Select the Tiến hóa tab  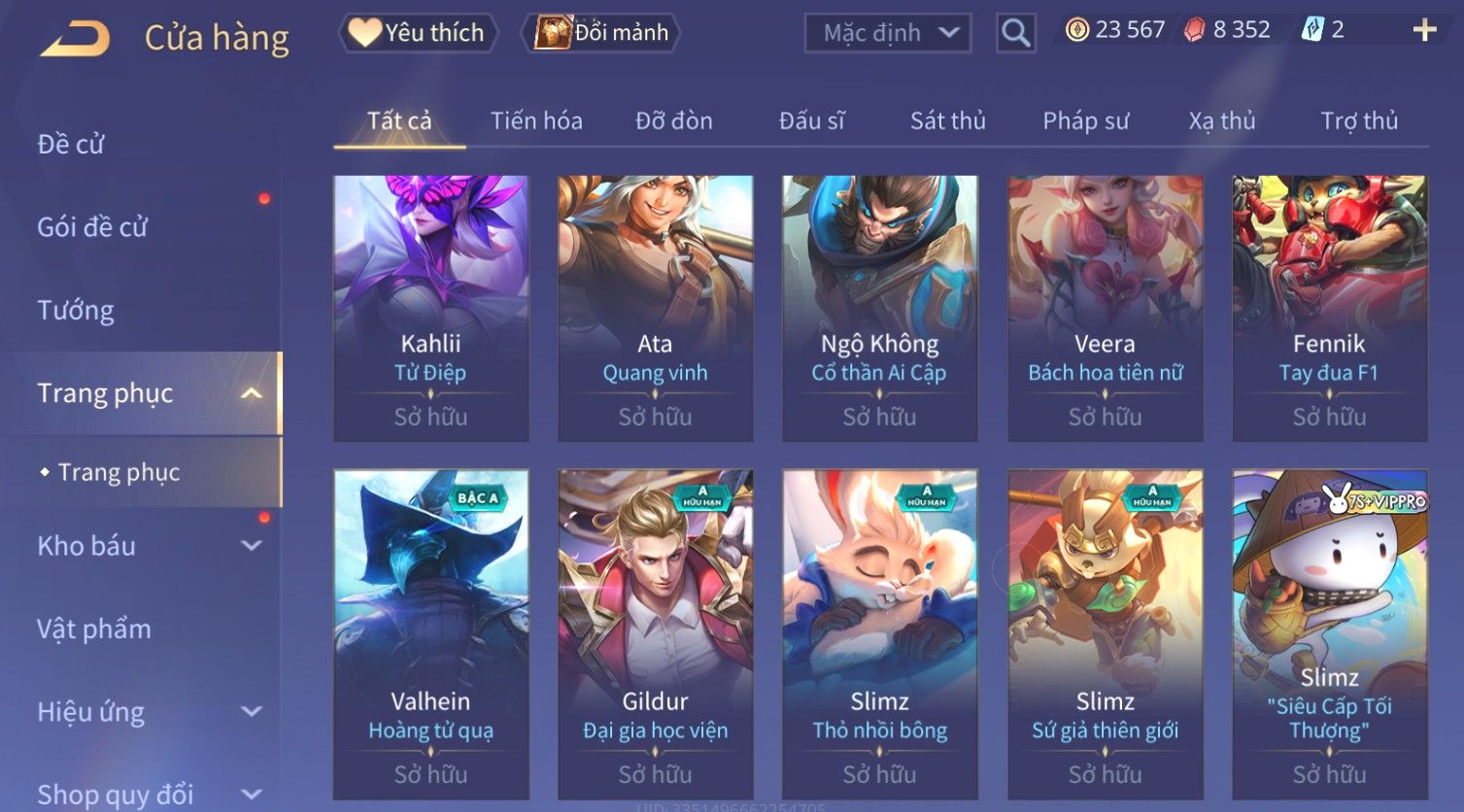point(536,120)
